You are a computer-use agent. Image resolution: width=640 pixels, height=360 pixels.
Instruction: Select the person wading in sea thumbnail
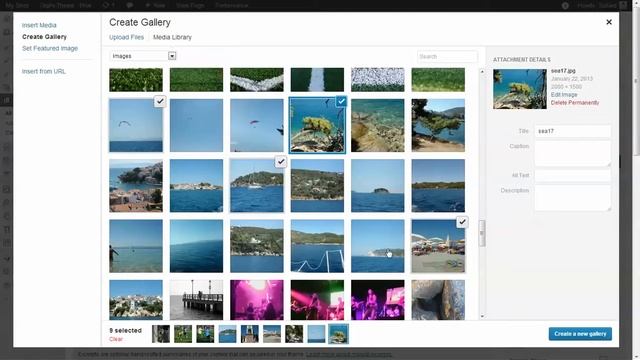[x=136, y=246]
